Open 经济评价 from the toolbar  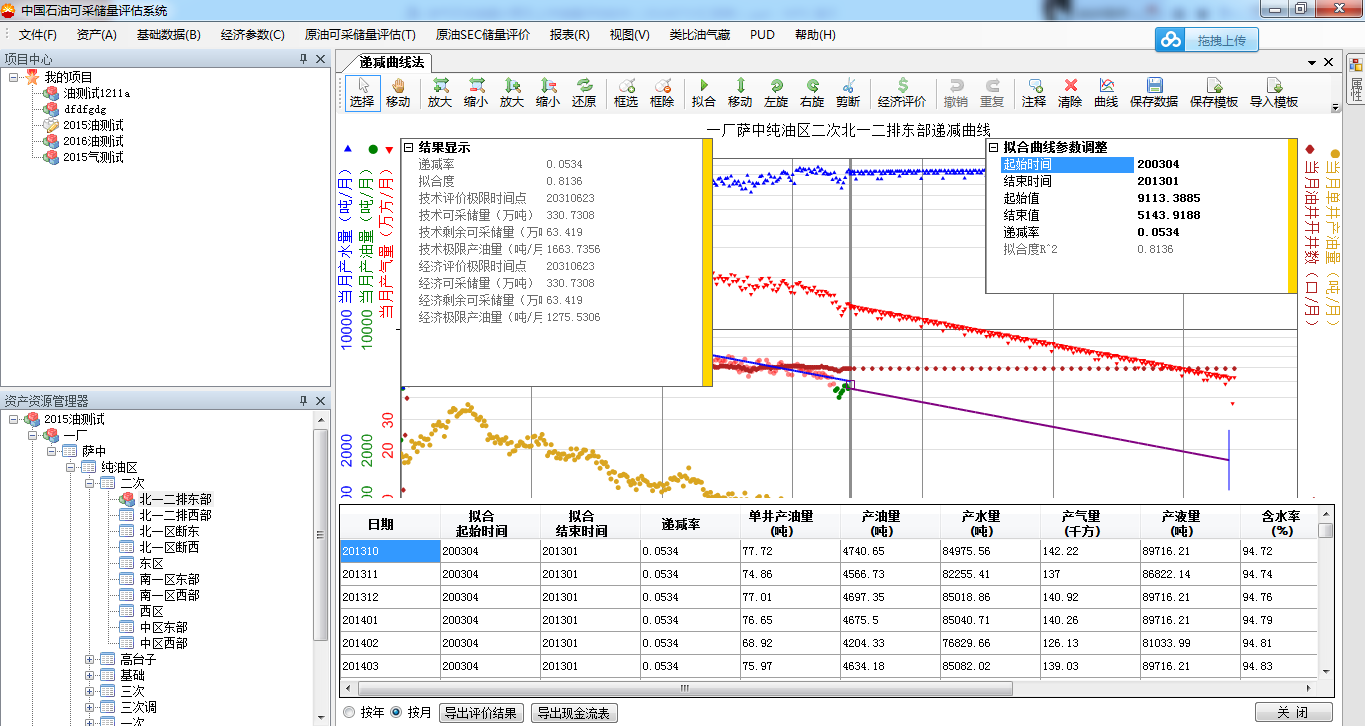(901, 92)
